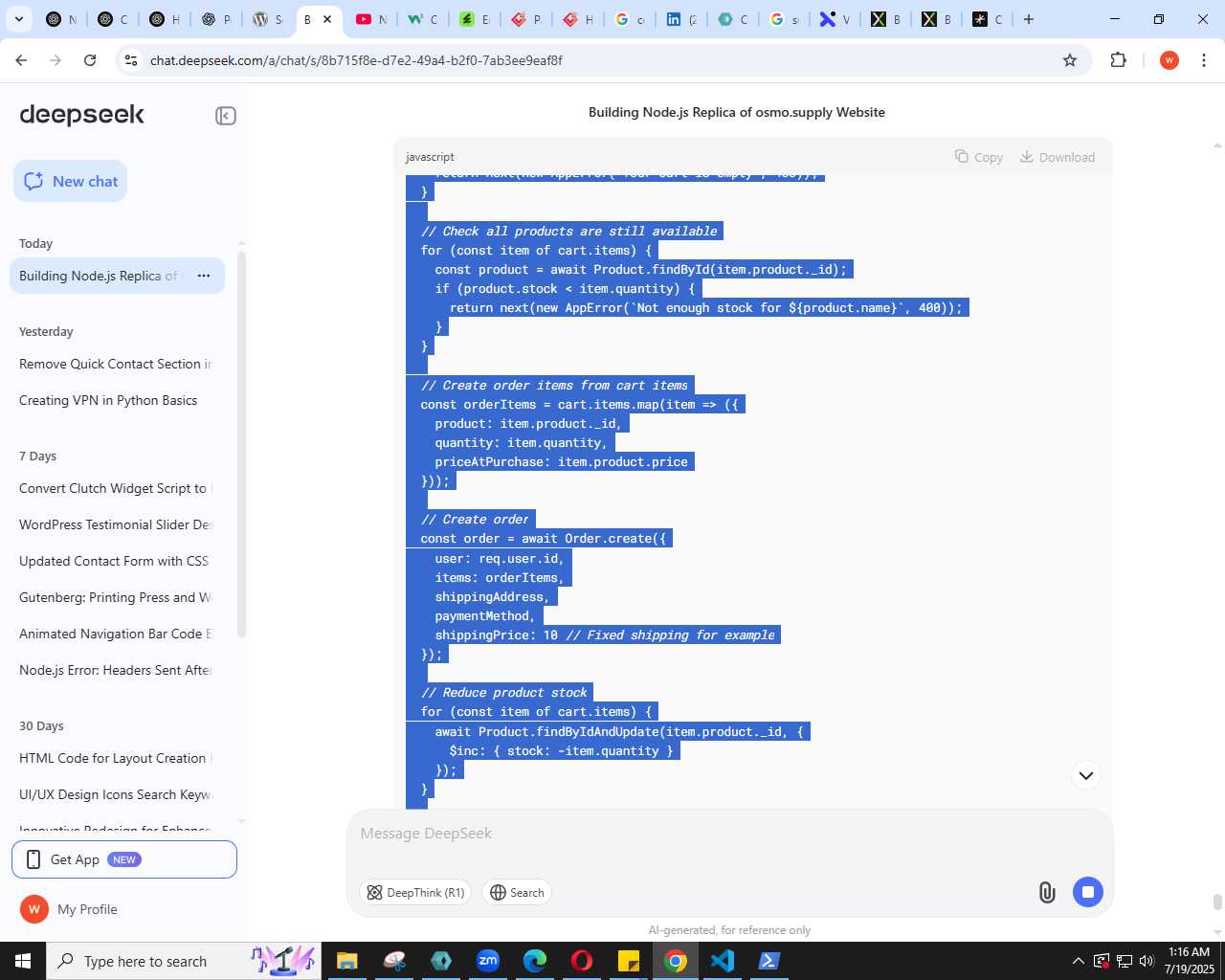Copy the javascript code block
Viewport: 1225px width, 980px height.
coord(979,157)
